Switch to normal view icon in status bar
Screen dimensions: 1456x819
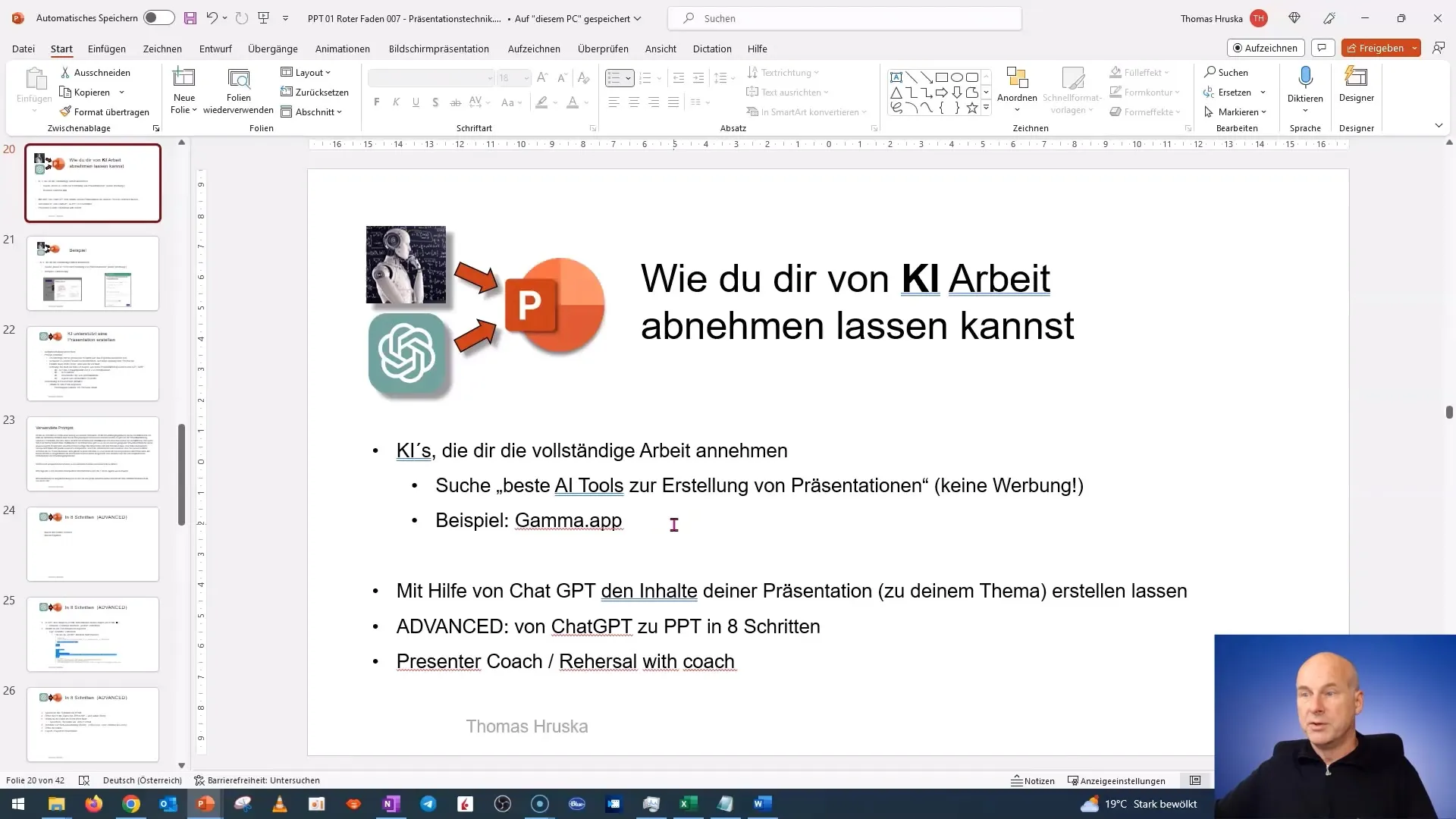[x=1195, y=780]
